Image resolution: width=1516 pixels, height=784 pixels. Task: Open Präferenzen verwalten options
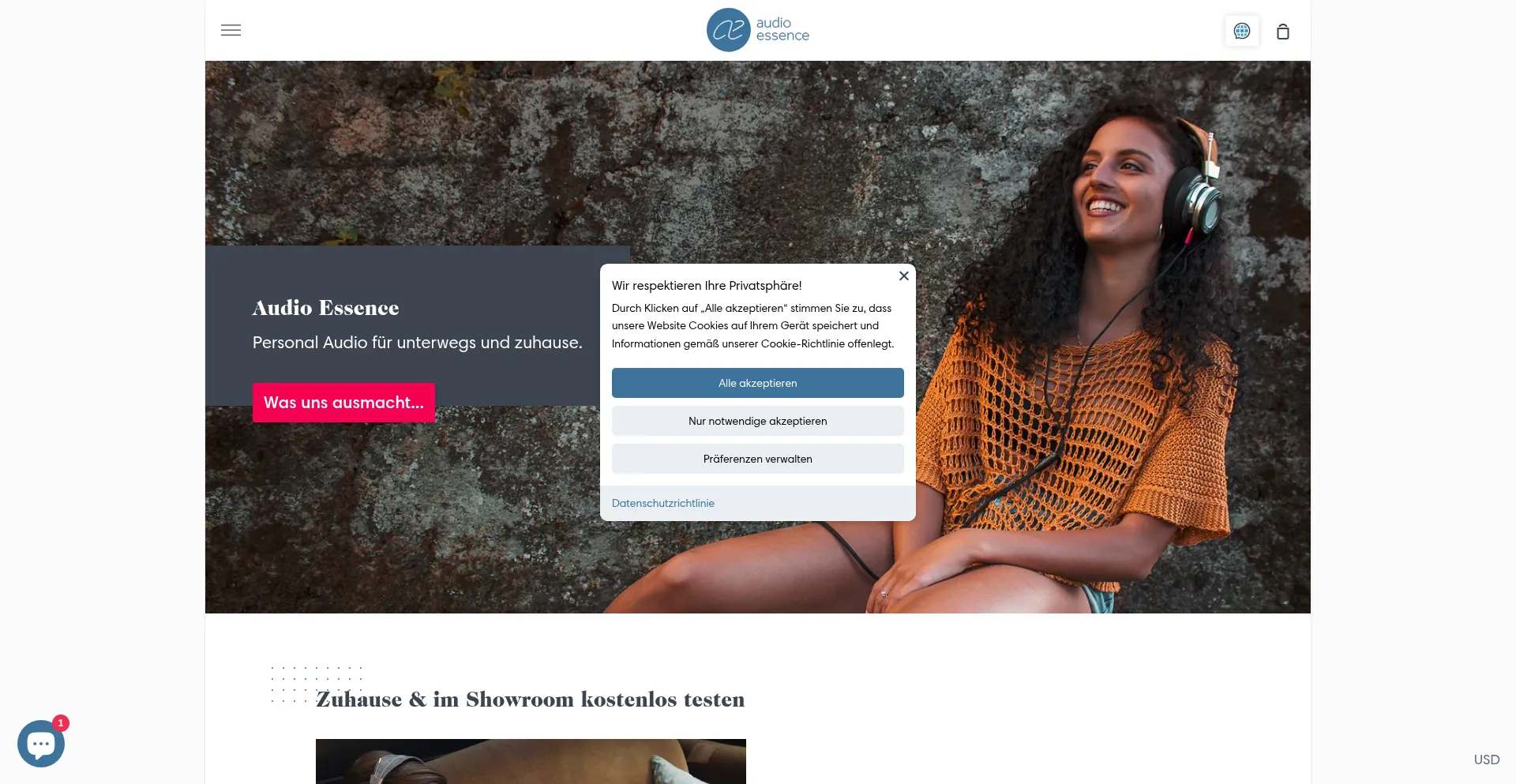pos(758,459)
